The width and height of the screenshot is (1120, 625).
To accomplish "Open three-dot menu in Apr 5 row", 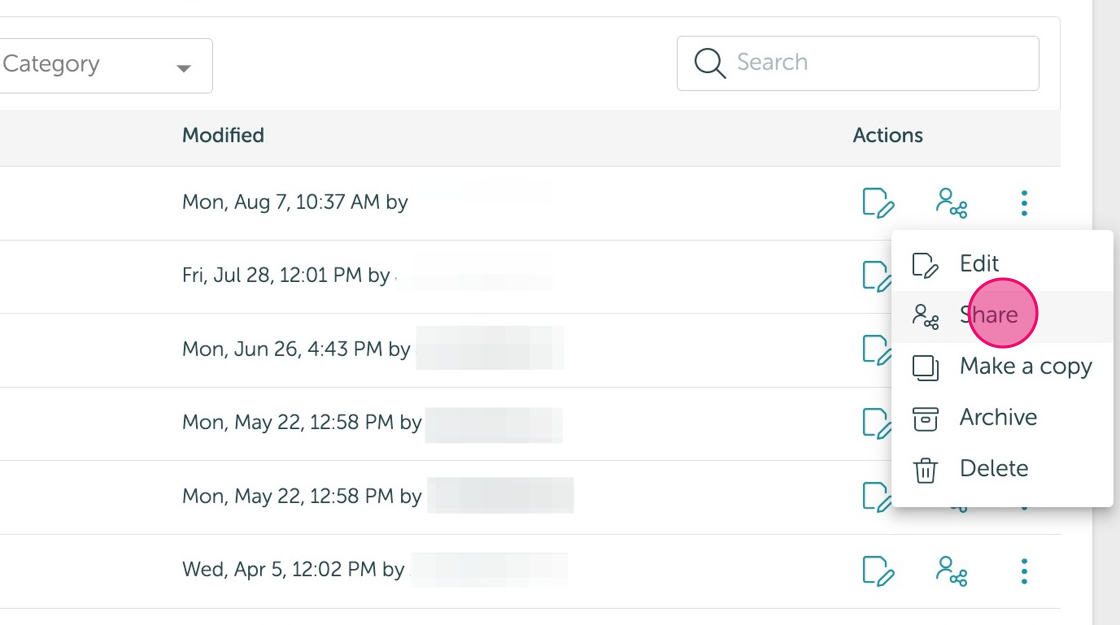I will tap(1024, 571).
